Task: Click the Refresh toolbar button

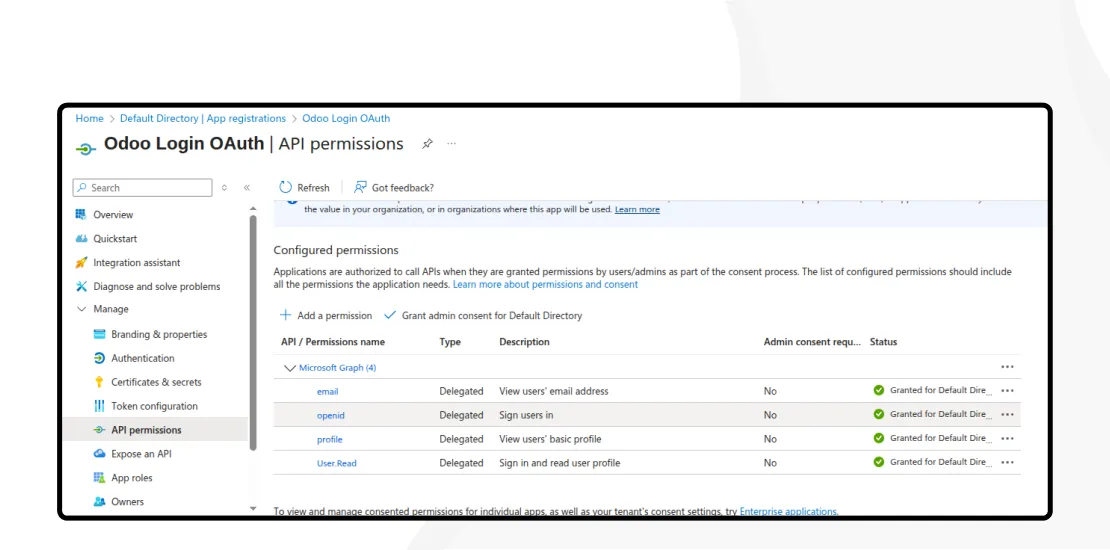Action: tap(304, 188)
